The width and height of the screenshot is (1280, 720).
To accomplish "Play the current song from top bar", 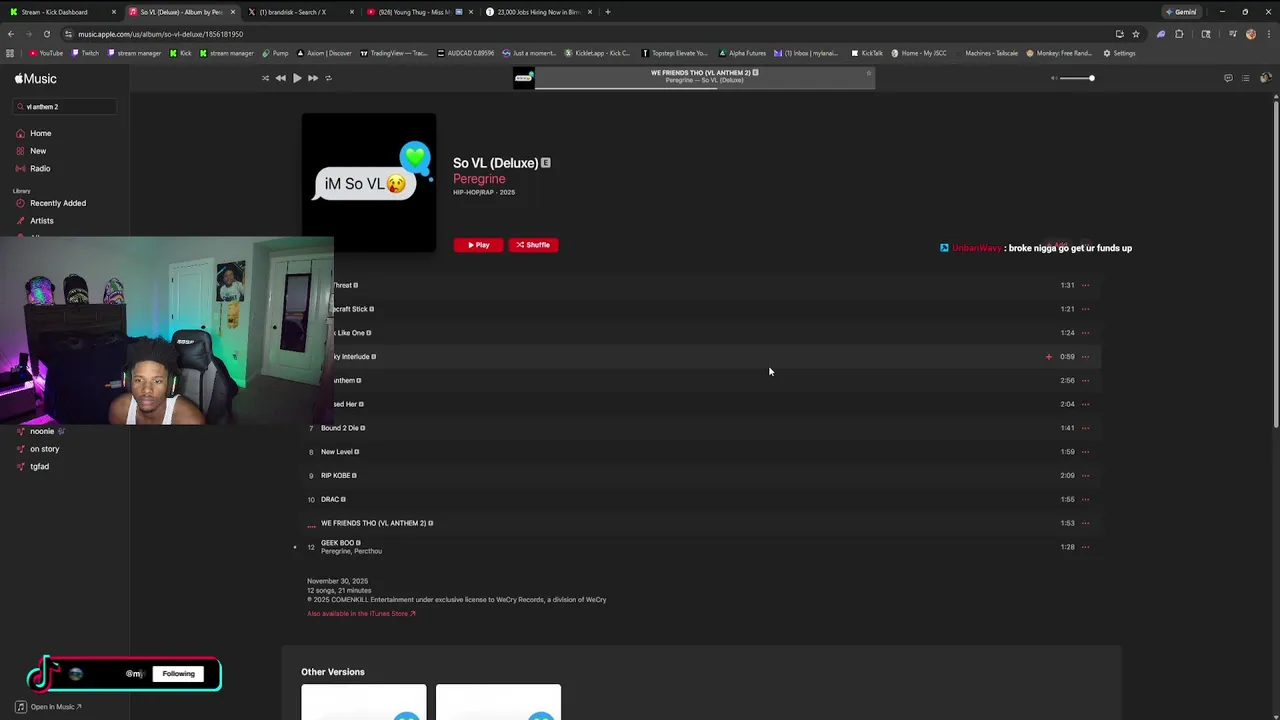I will point(297,78).
